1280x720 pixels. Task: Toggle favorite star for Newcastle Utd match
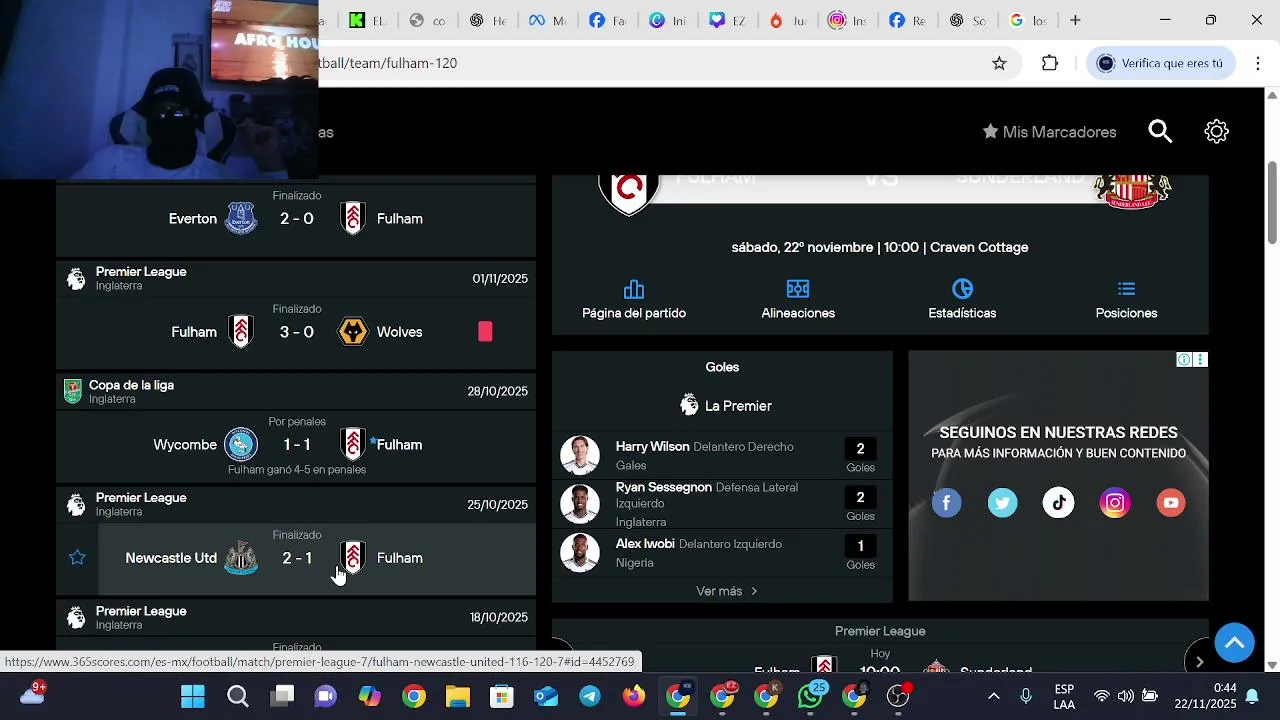[x=77, y=558]
